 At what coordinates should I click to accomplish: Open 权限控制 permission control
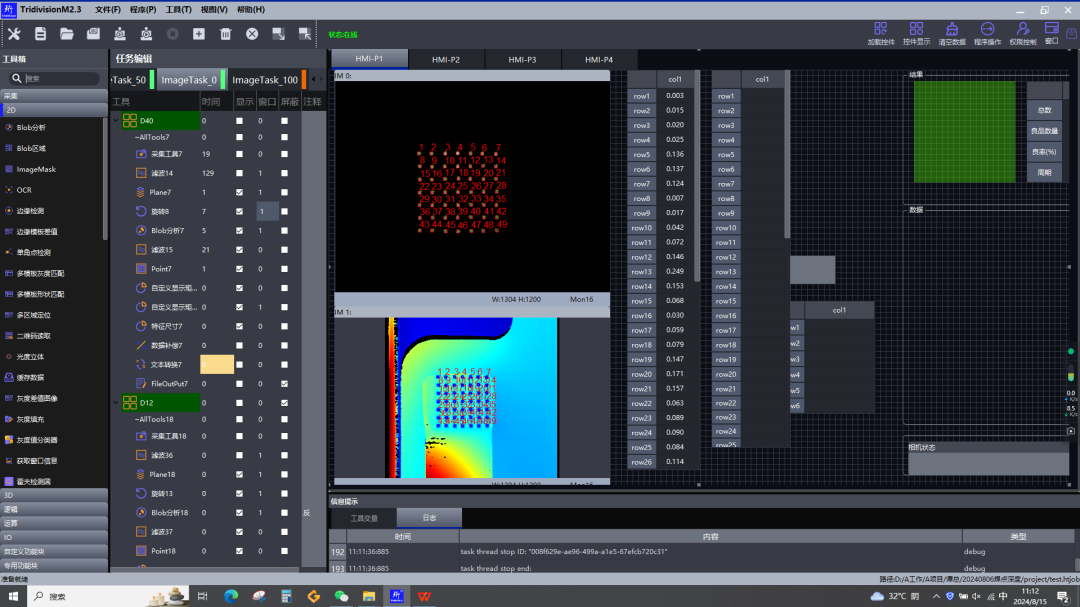(x=1022, y=31)
